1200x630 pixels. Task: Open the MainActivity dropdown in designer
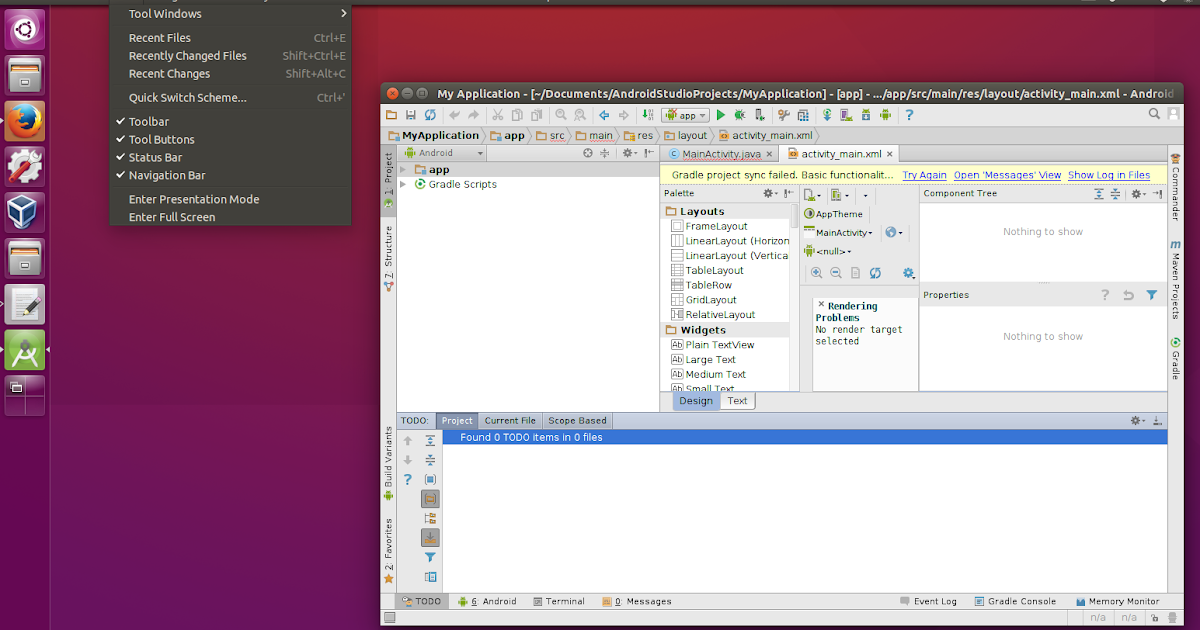(x=838, y=233)
